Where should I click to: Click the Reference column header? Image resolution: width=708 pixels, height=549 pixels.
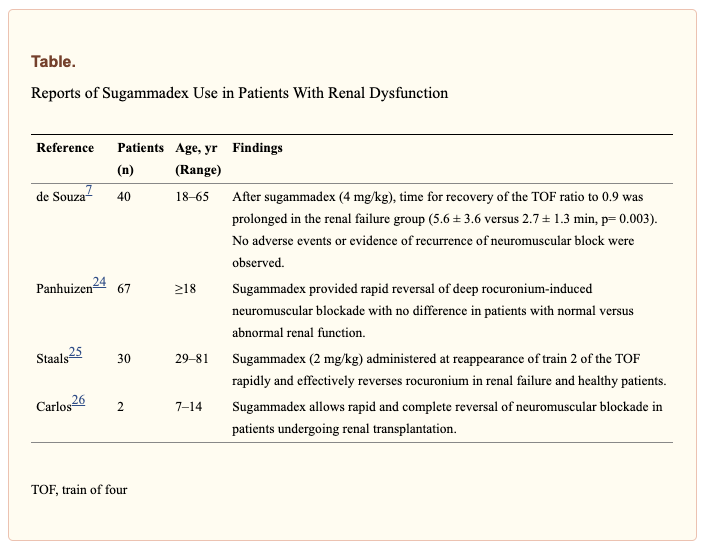(65, 148)
